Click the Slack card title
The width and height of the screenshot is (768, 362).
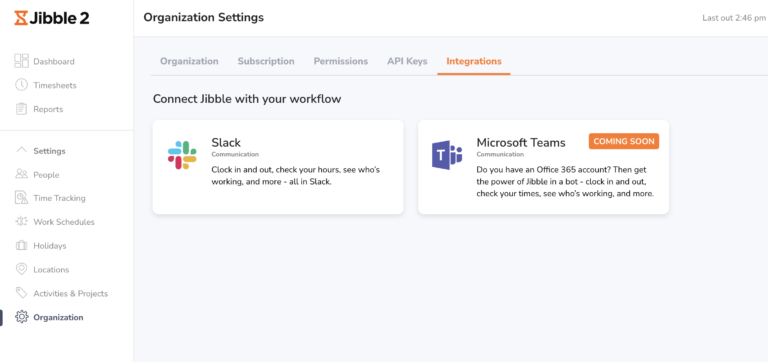pyautogui.click(x=226, y=143)
